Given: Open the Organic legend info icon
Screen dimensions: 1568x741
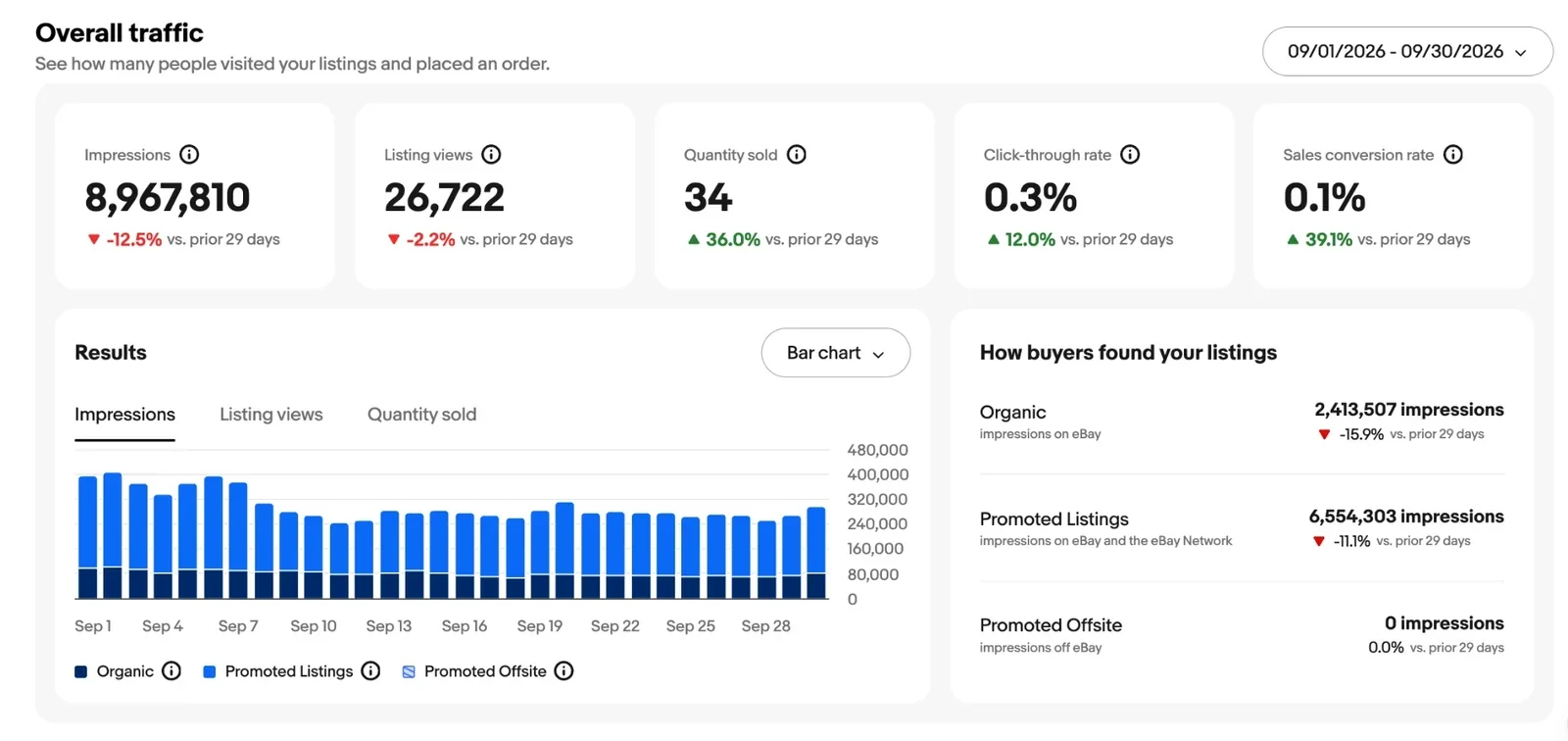Looking at the screenshot, I should tap(171, 670).
